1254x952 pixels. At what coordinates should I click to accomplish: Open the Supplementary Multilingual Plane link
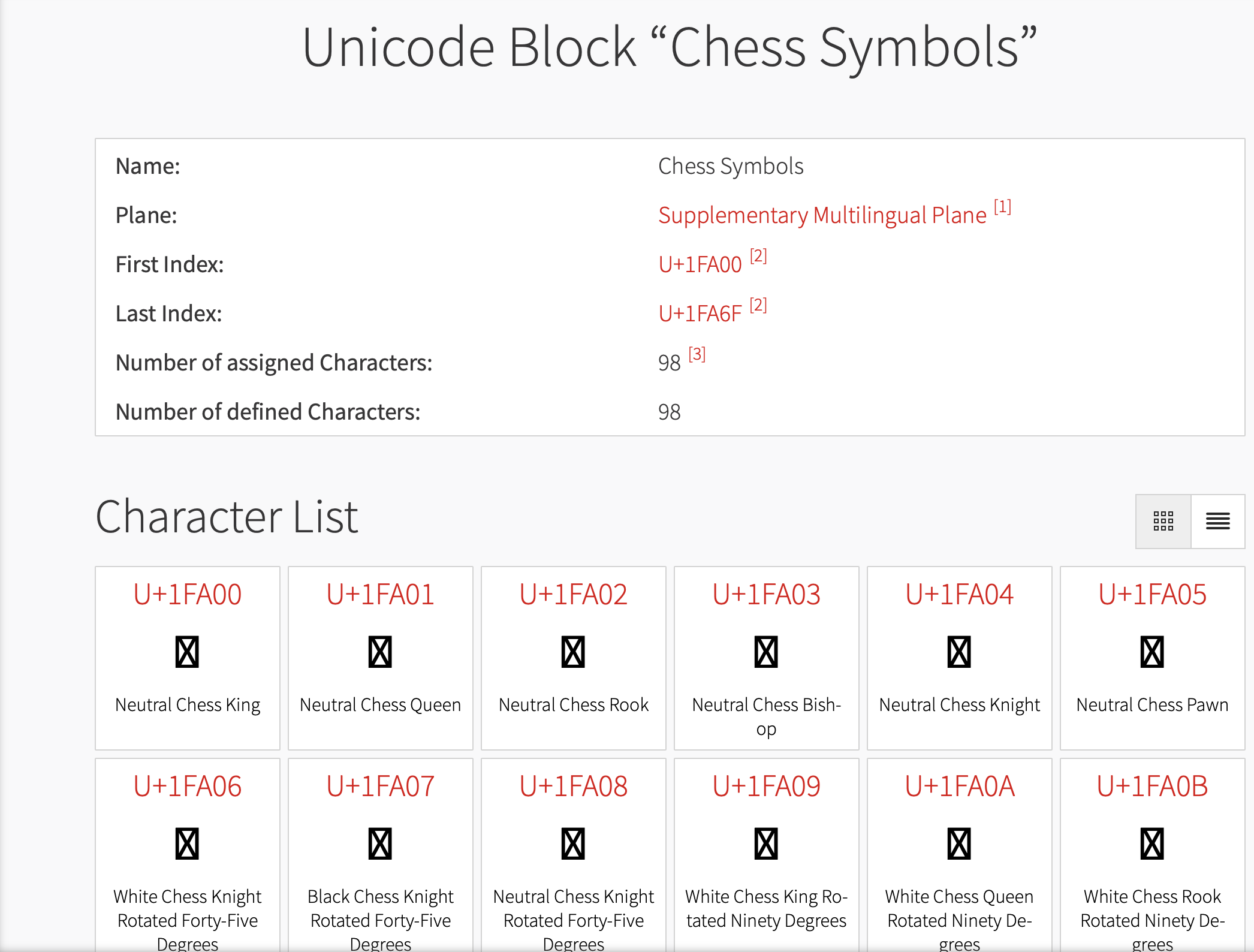(822, 215)
